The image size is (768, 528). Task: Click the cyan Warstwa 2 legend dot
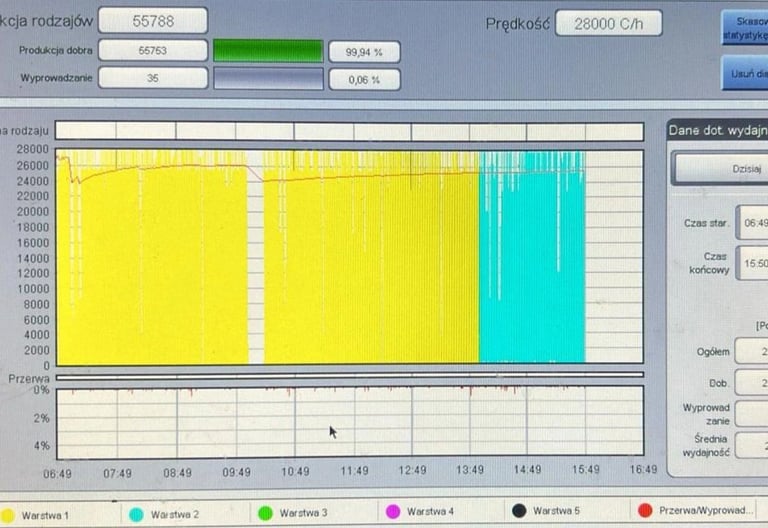(136, 514)
